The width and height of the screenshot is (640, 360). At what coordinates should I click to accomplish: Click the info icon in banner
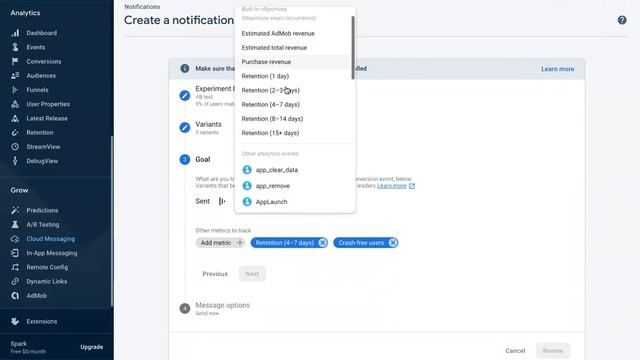(184, 69)
